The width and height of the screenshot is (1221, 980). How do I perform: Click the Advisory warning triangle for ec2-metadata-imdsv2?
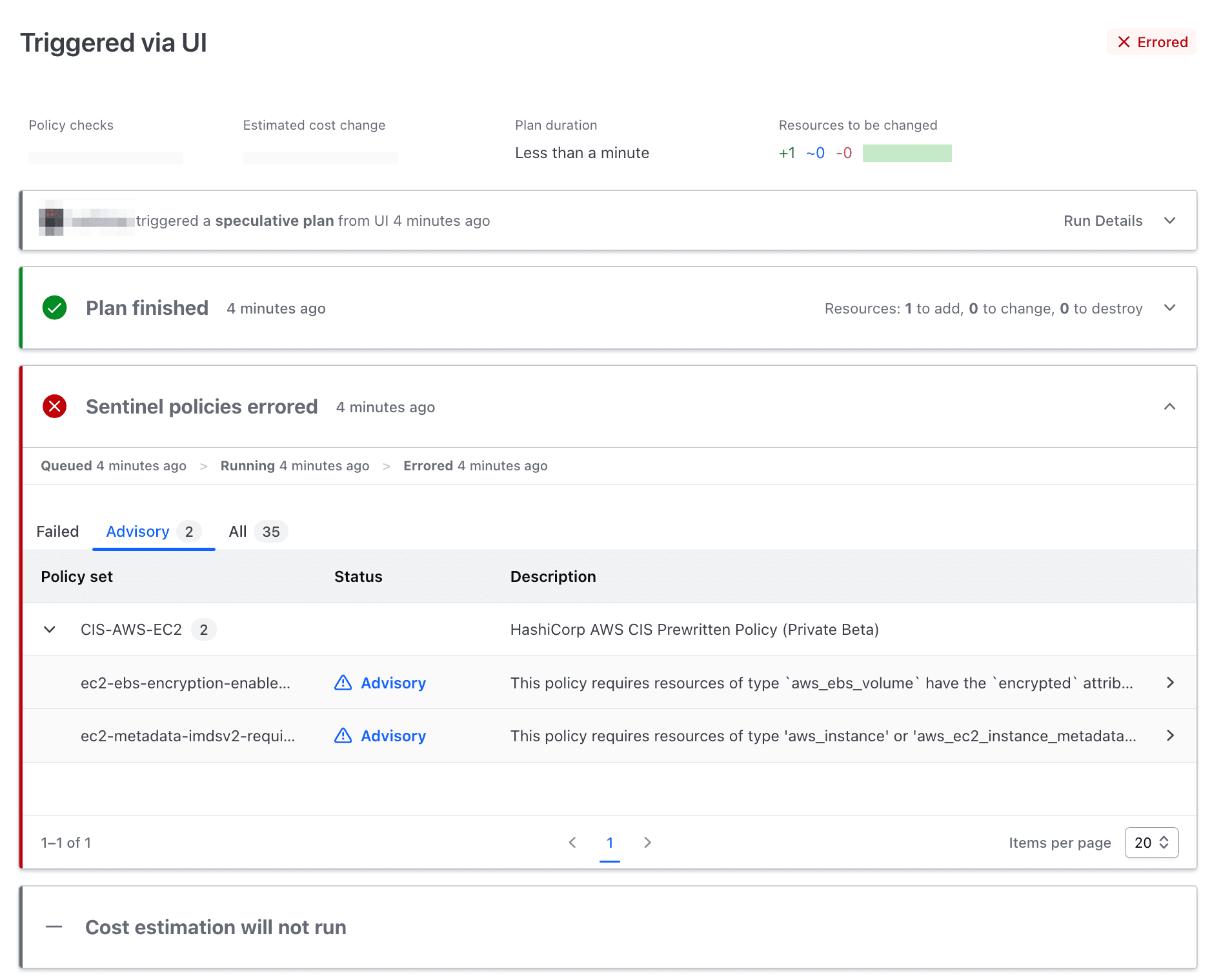pos(343,735)
